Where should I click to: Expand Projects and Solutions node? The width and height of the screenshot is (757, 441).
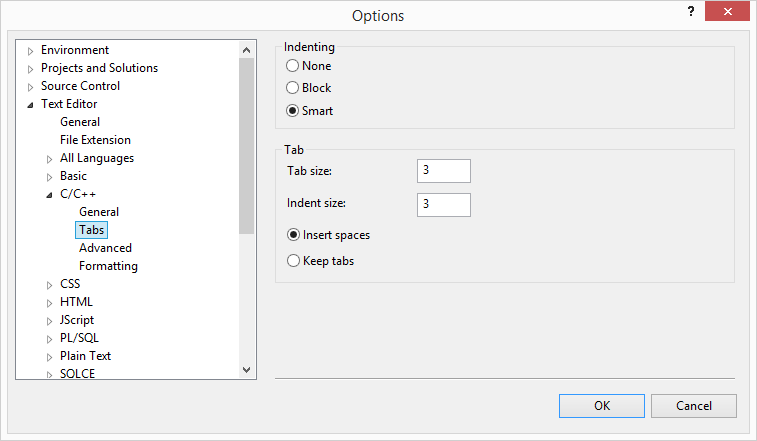pyautogui.click(x=30, y=69)
